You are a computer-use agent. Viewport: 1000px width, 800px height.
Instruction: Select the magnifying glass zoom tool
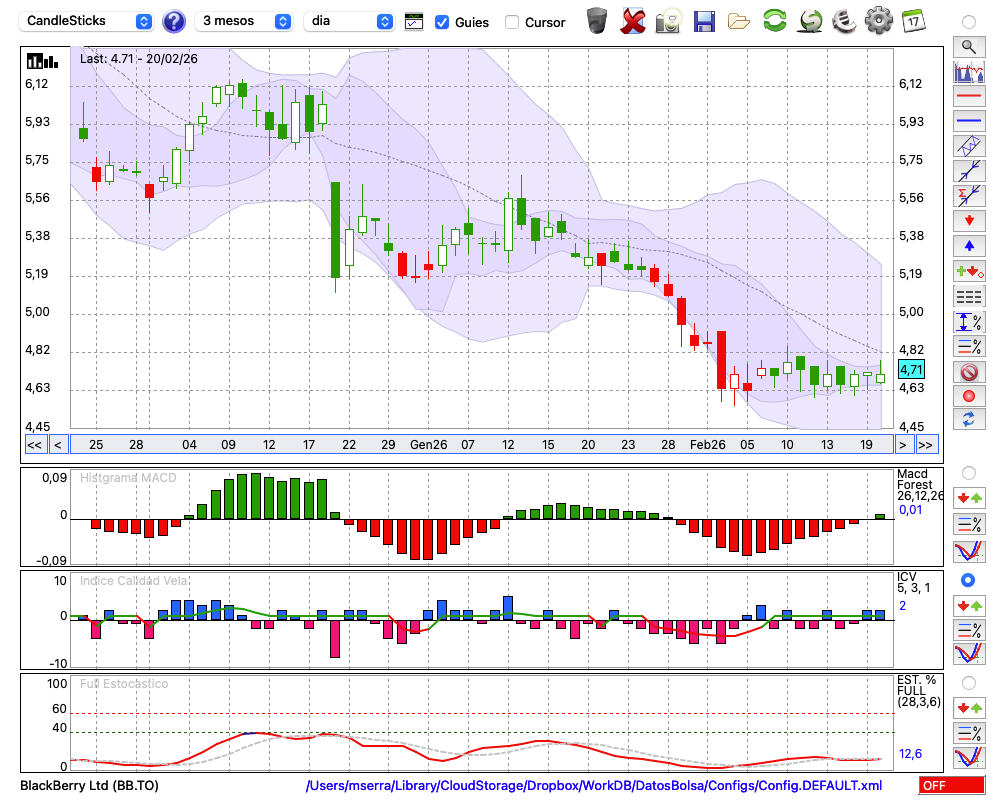968,46
